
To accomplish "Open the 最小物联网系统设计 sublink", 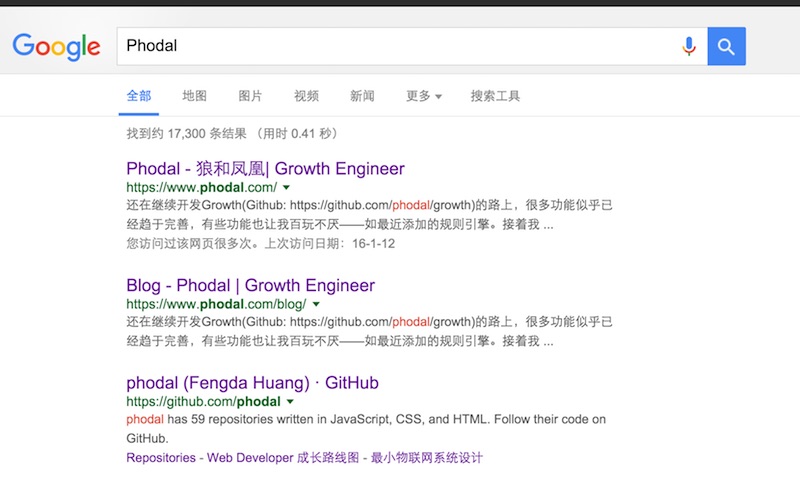I will (x=427, y=458).
